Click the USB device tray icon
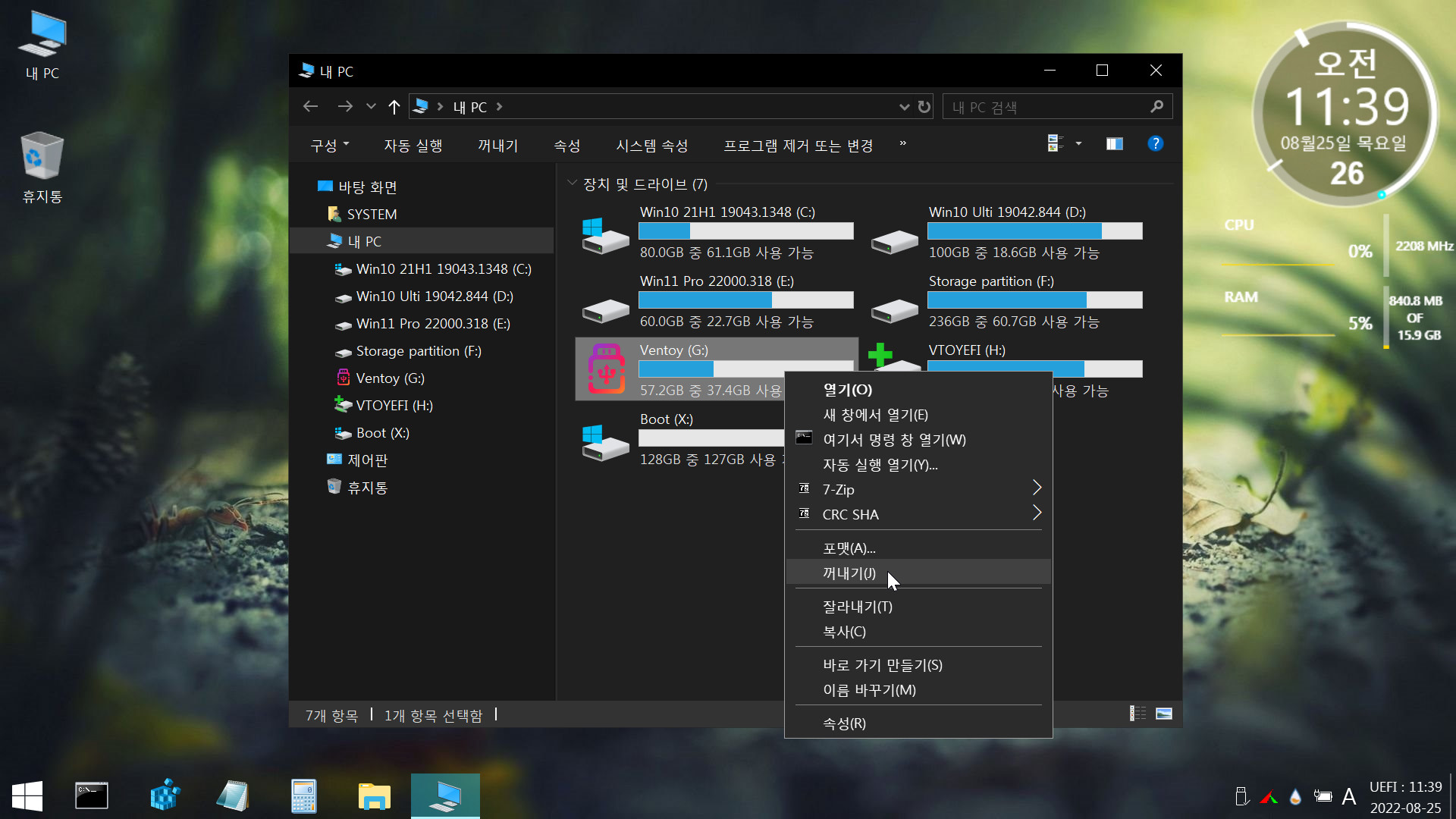Screen dimensions: 1456x819 click(x=1241, y=796)
